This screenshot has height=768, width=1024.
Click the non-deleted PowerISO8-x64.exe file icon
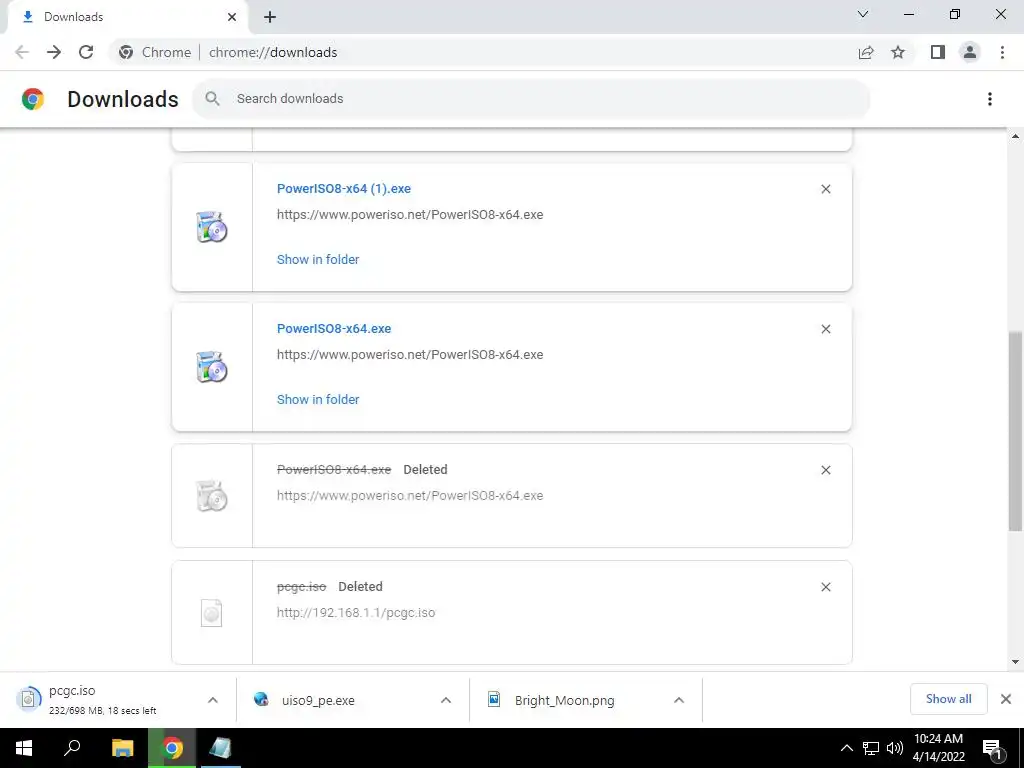pyautogui.click(x=212, y=367)
